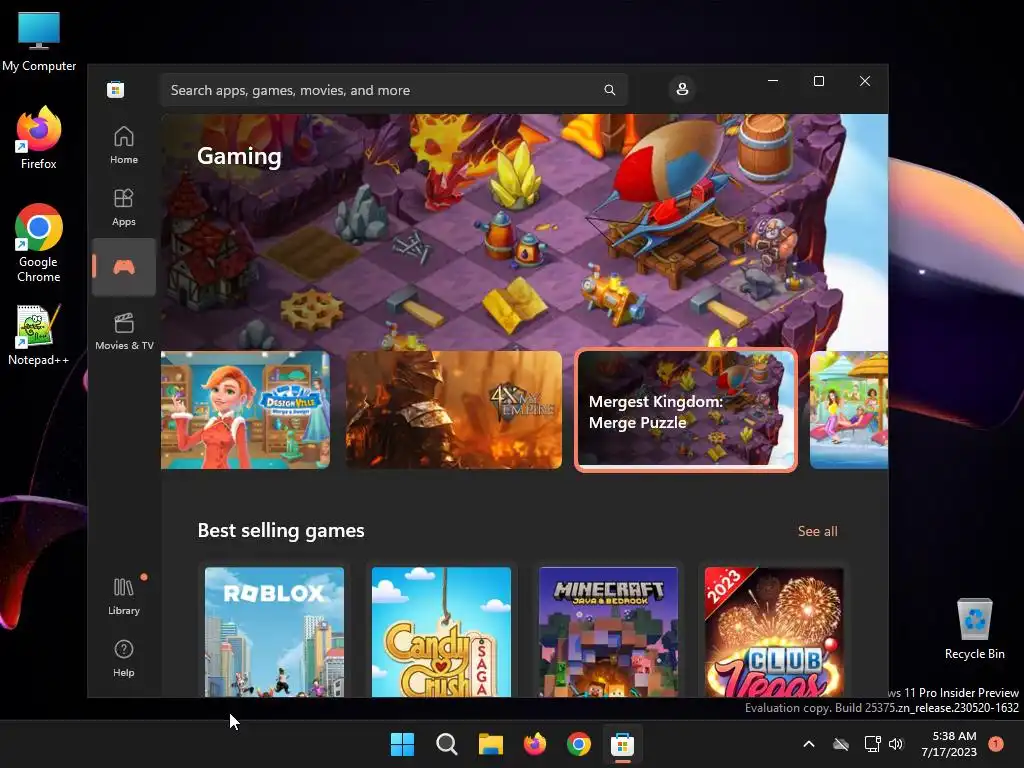The image size is (1024, 768).
Task: Minimize the Microsoft Store window
Action: tap(773, 81)
